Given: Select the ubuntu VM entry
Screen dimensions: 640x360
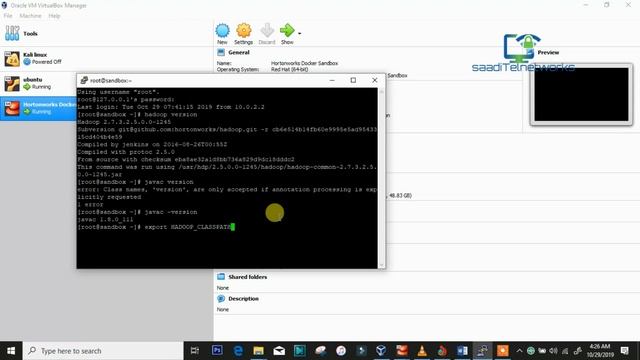Looking at the screenshot, I should (39, 83).
